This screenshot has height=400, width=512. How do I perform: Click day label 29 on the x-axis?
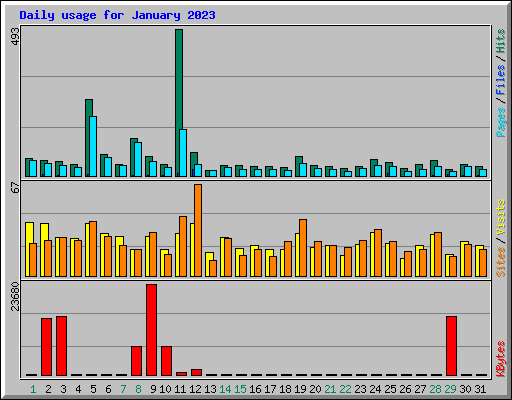coord(450,389)
